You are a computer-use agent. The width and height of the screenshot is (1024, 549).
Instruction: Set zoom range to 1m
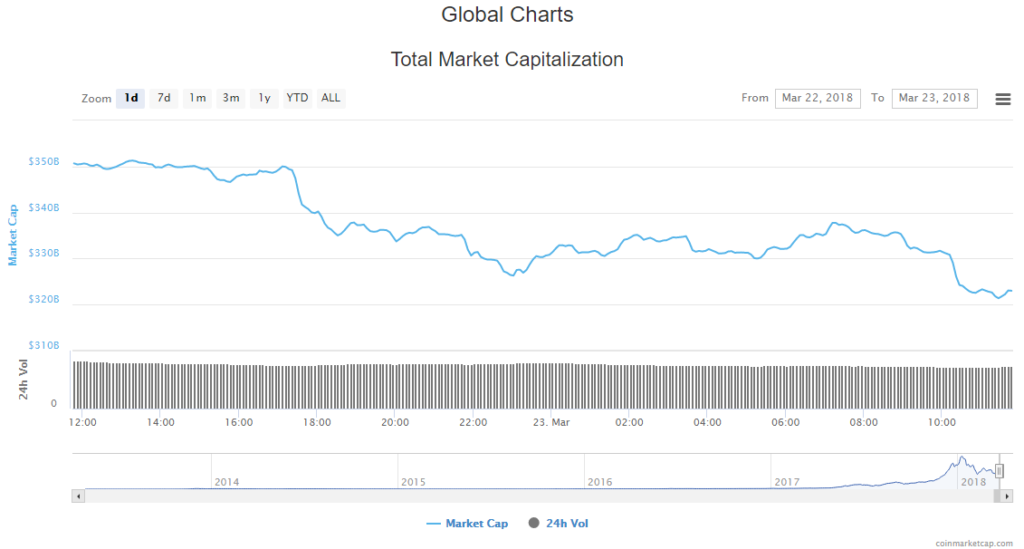197,98
